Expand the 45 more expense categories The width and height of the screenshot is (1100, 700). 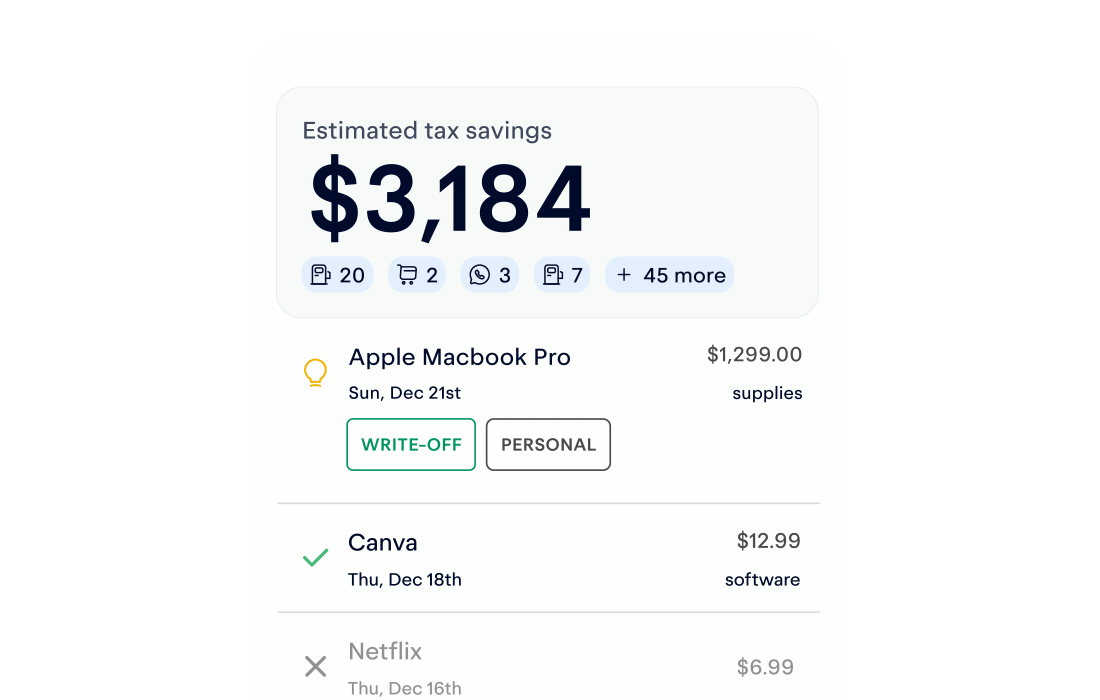pos(670,275)
